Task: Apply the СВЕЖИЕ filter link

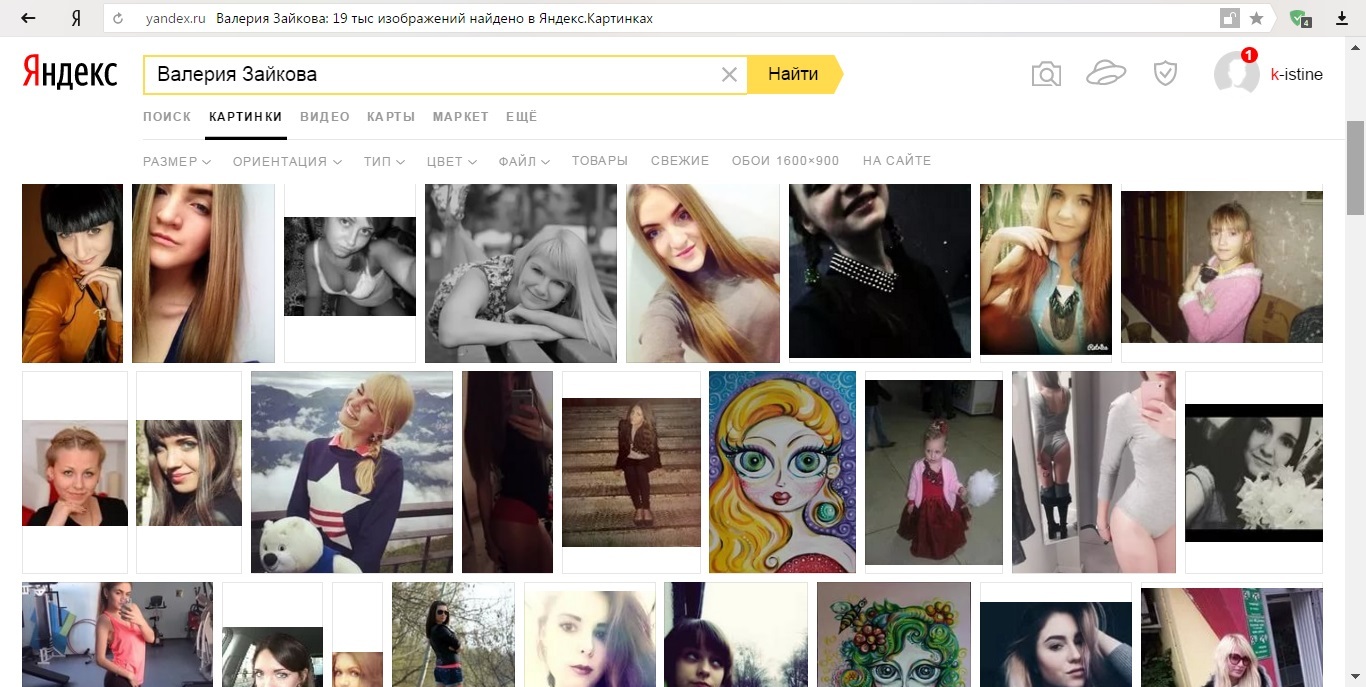Action: point(680,161)
